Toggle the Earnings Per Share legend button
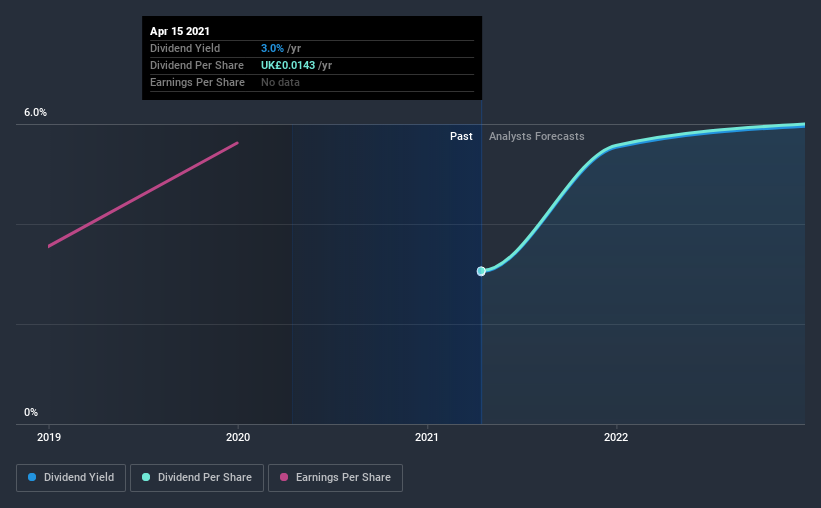This screenshot has width=821, height=508. tap(335, 478)
